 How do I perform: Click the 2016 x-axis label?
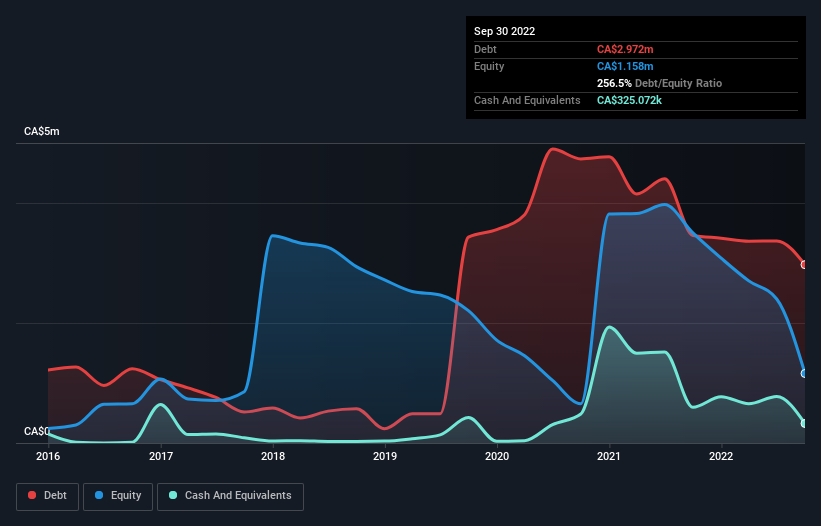(x=48, y=456)
